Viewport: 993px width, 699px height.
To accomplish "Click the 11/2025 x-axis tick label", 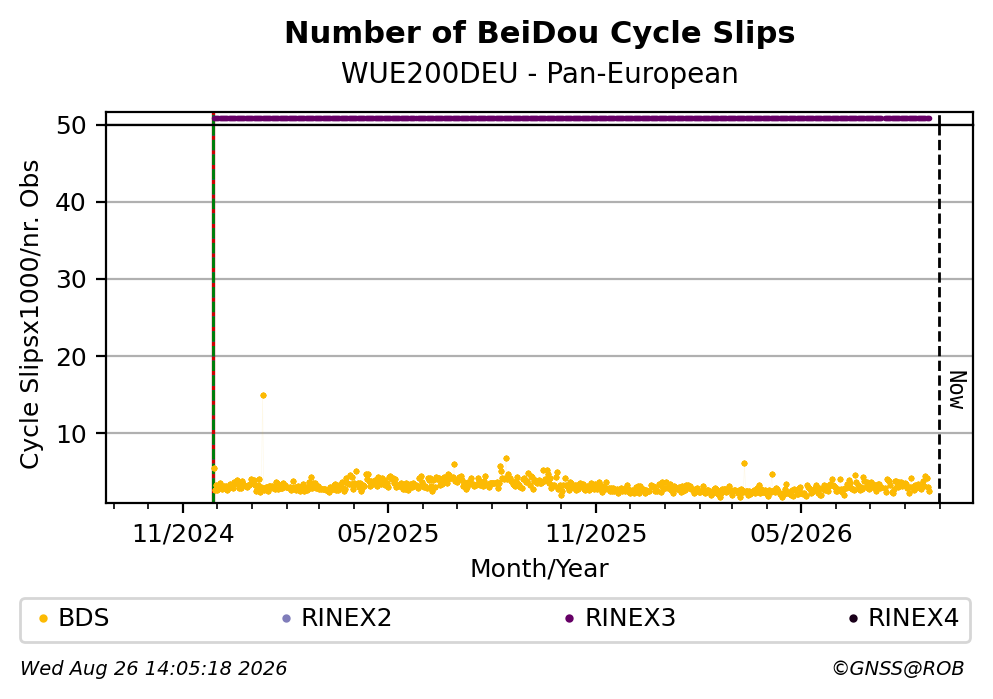I will 596,534.
